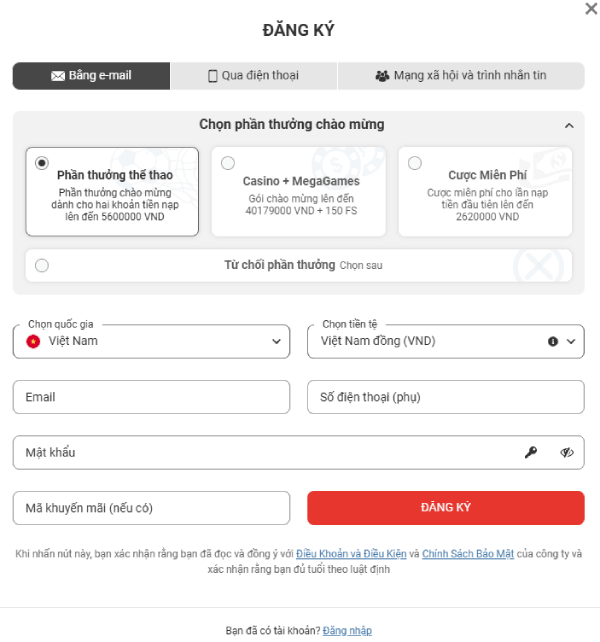
Task: Toggle password visibility eye icon
Action: (567, 452)
